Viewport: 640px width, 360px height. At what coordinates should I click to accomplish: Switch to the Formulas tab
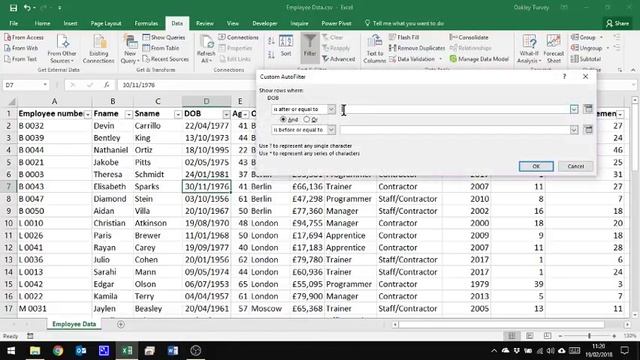coord(146,23)
